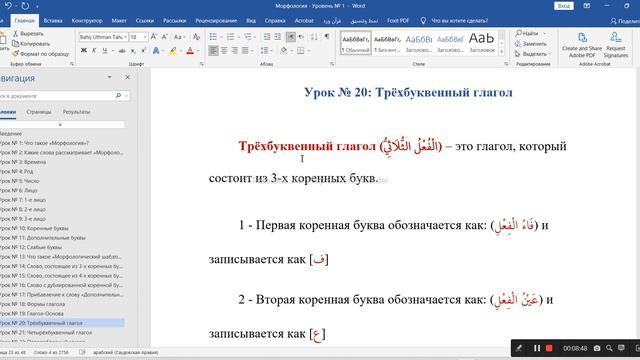Click the multilevel list icon
The image size is (640, 360).
[x=248, y=37]
